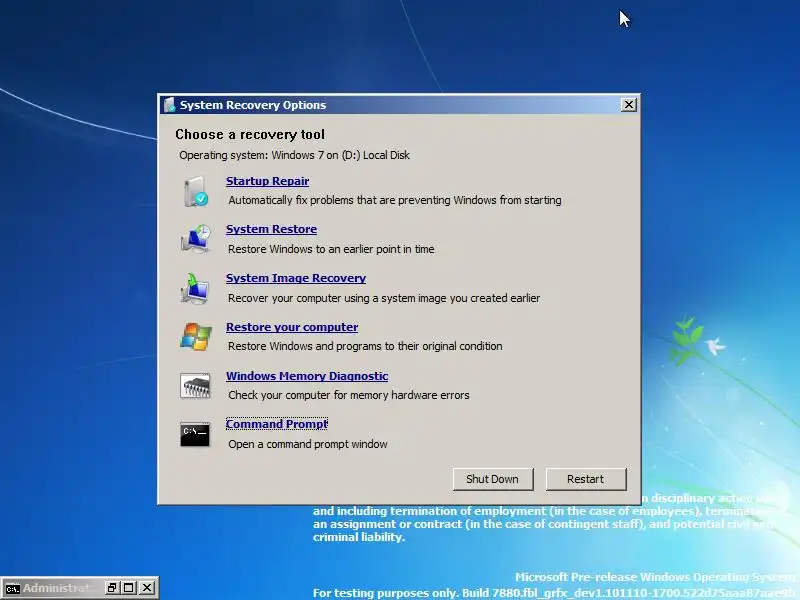Restore the minimized Administrator window
Viewport: 800px width, 600px height.
click(x=111, y=588)
